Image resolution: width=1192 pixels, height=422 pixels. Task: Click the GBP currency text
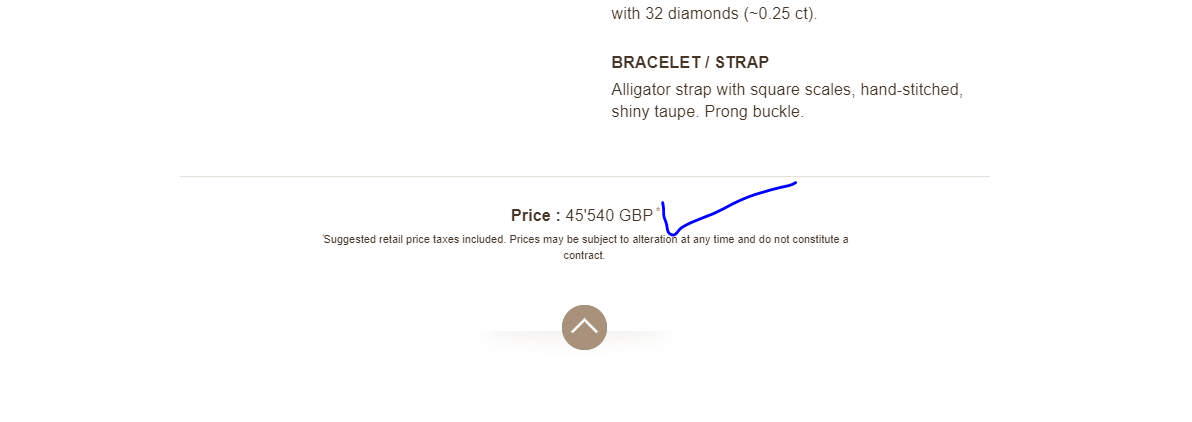[x=636, y=215]
